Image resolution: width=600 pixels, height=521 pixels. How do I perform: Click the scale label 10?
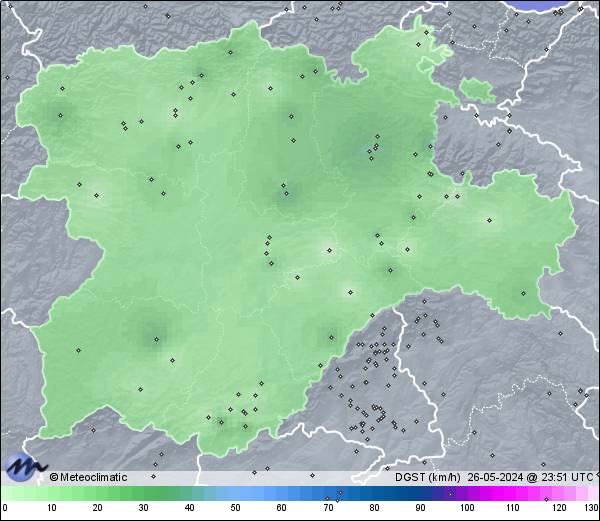click(52, 508)
